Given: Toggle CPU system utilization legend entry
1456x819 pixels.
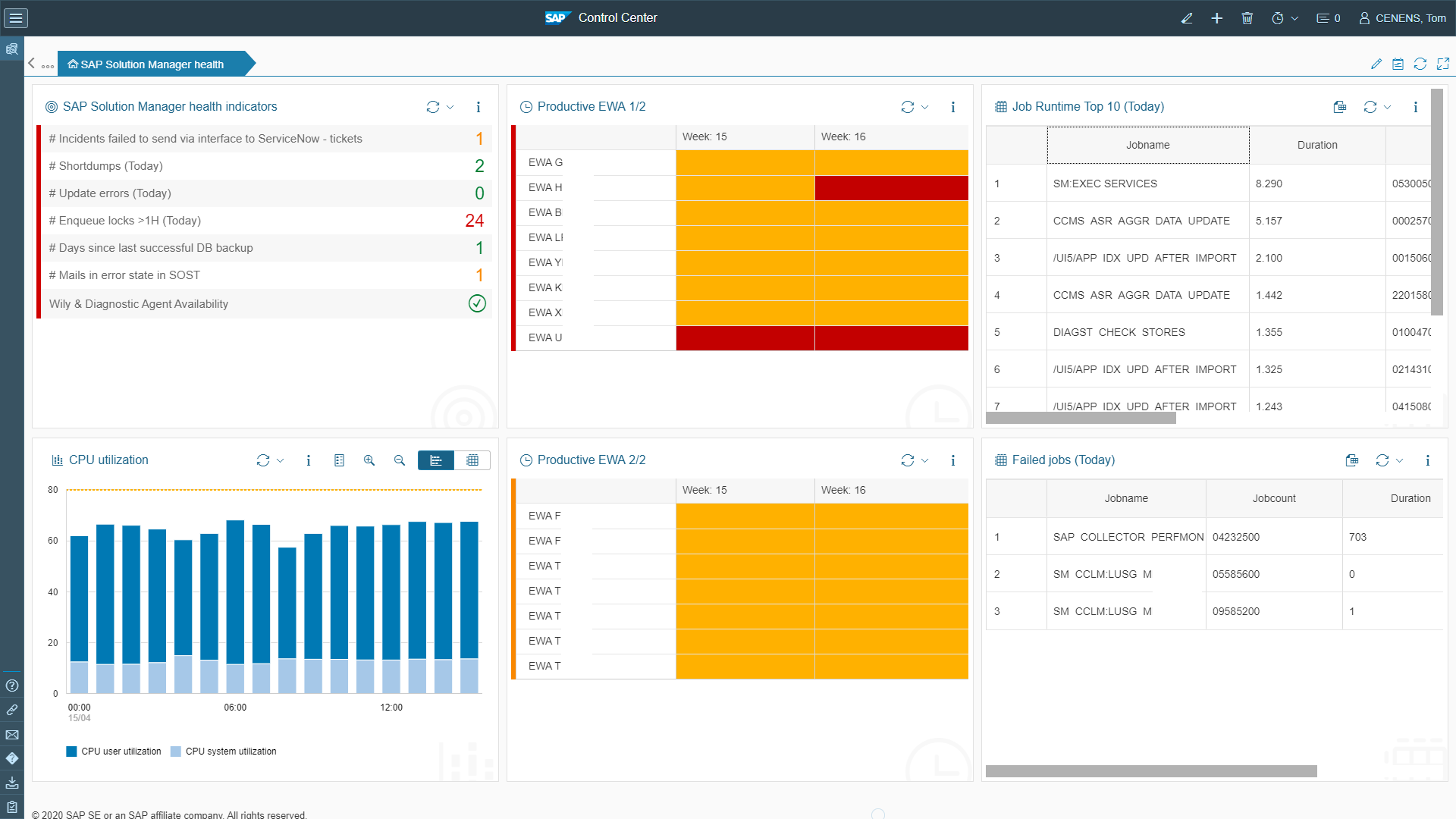Looking at the screenshot, I should pyautogui.click(x=224, y=752).
